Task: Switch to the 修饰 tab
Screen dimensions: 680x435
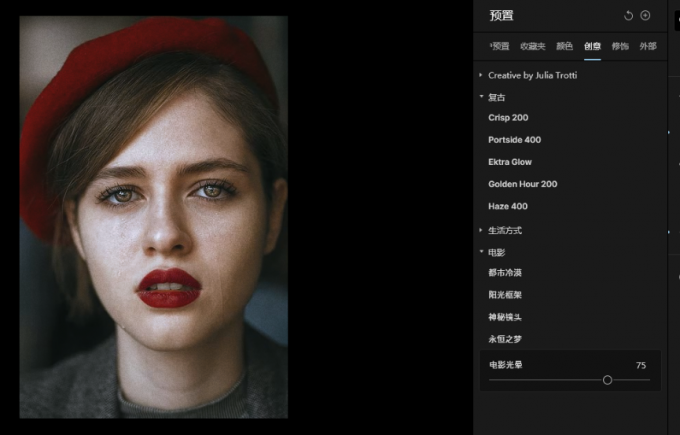Action: [x=620, y=46]
